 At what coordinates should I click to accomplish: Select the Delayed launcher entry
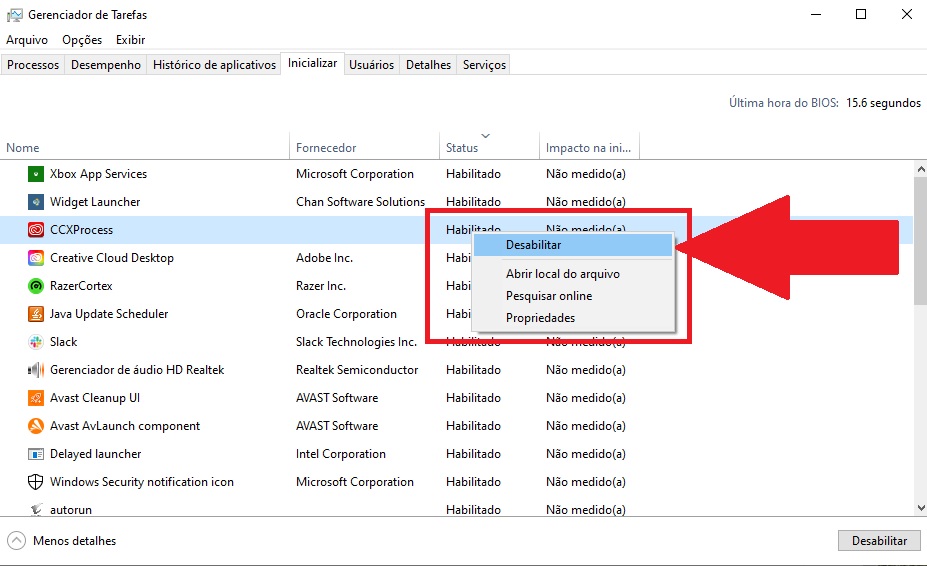click(95, 454)
